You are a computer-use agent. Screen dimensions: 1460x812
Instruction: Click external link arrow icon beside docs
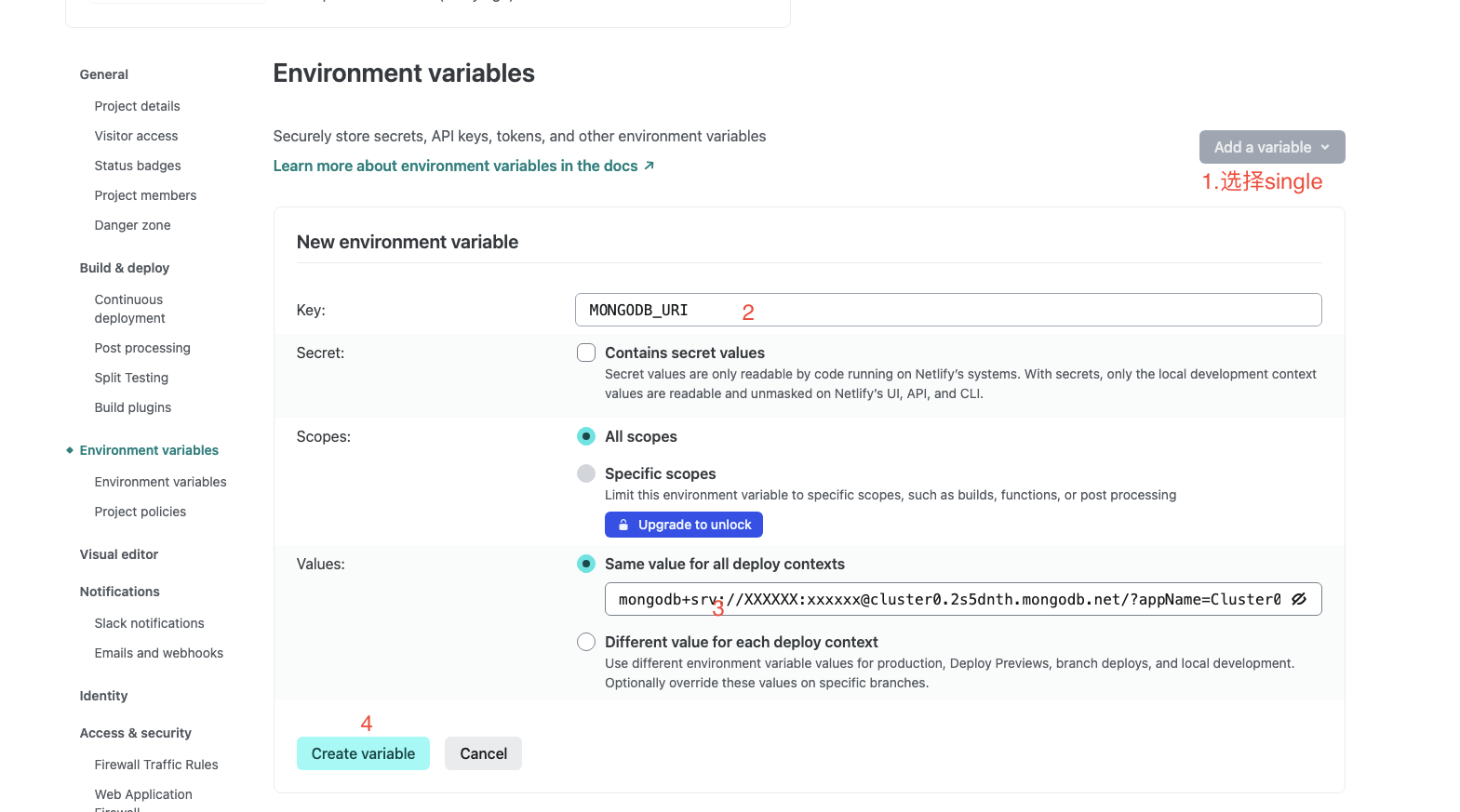click(650, 166)
